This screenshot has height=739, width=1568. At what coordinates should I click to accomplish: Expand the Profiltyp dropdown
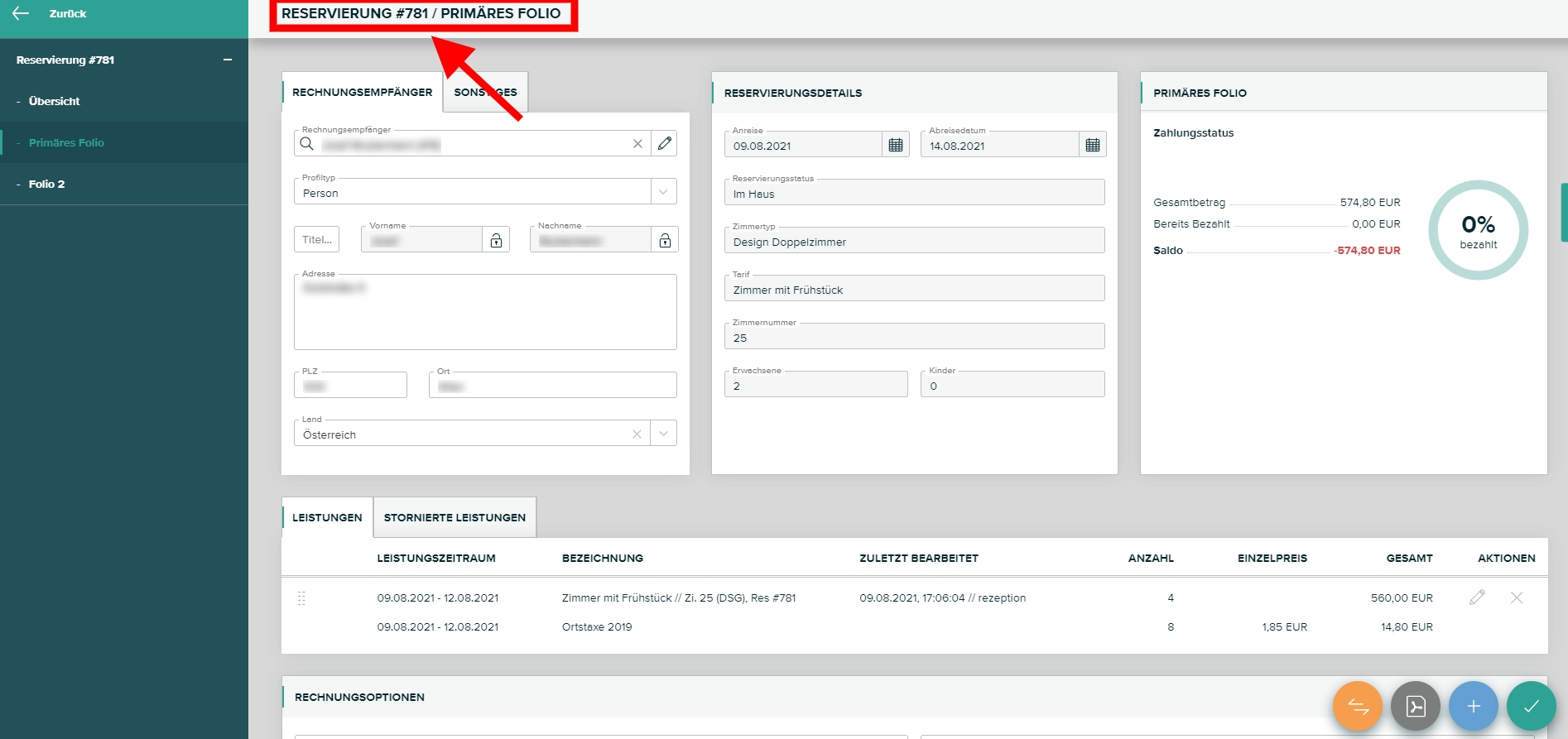(663, 192)
